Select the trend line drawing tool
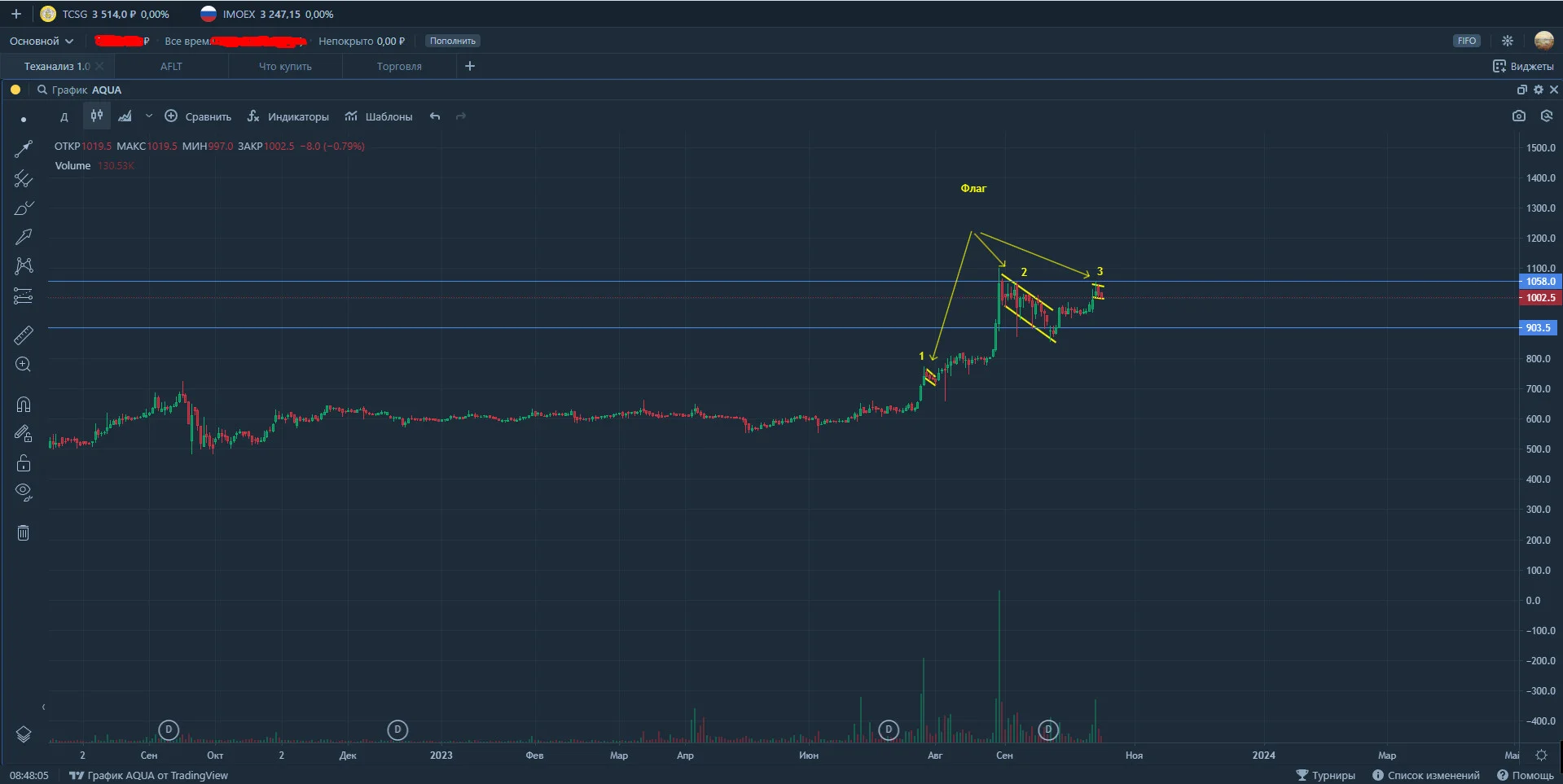 (x=24, y=148)
